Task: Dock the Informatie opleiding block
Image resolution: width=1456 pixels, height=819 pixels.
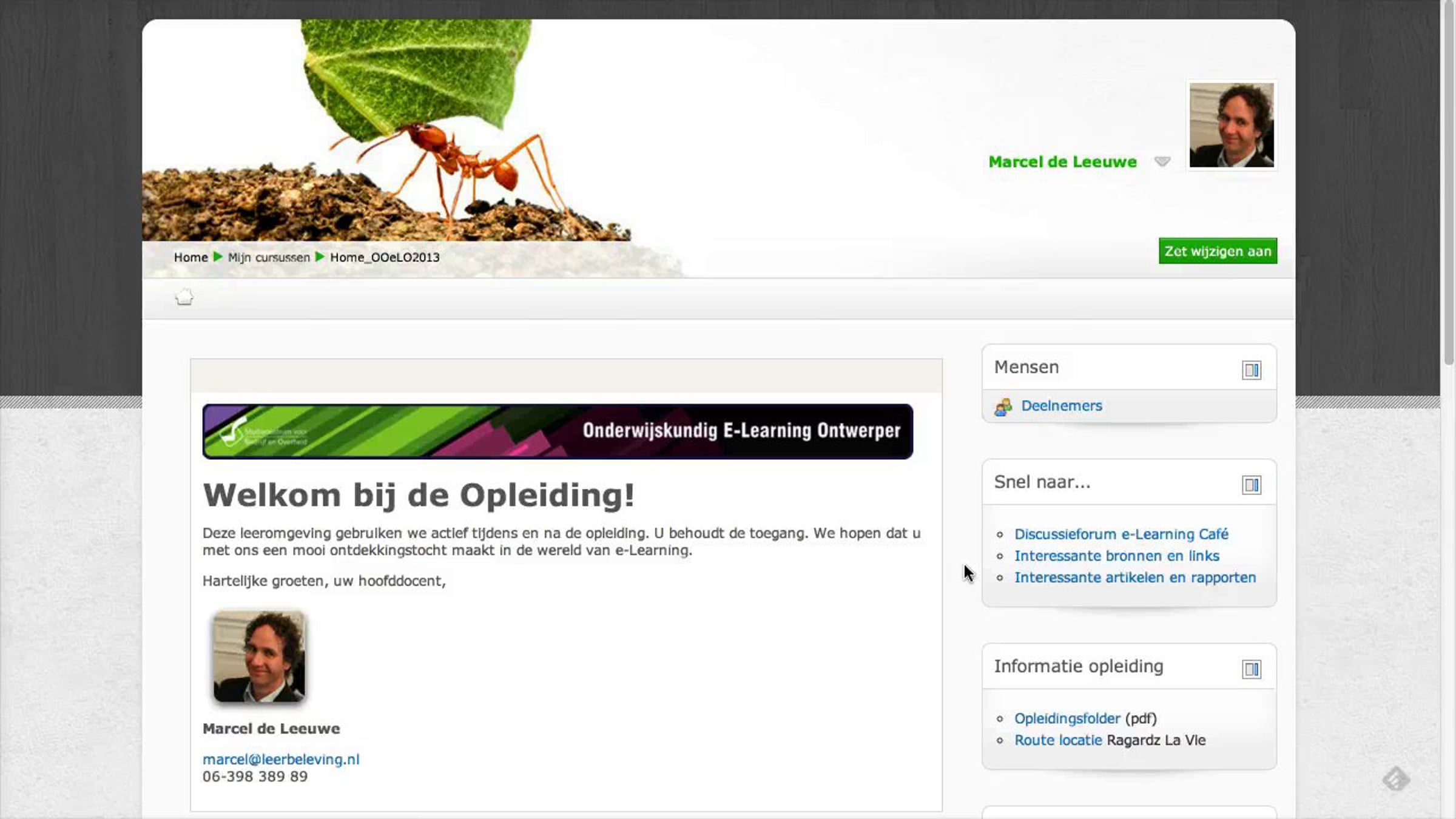Action: 1251,669
